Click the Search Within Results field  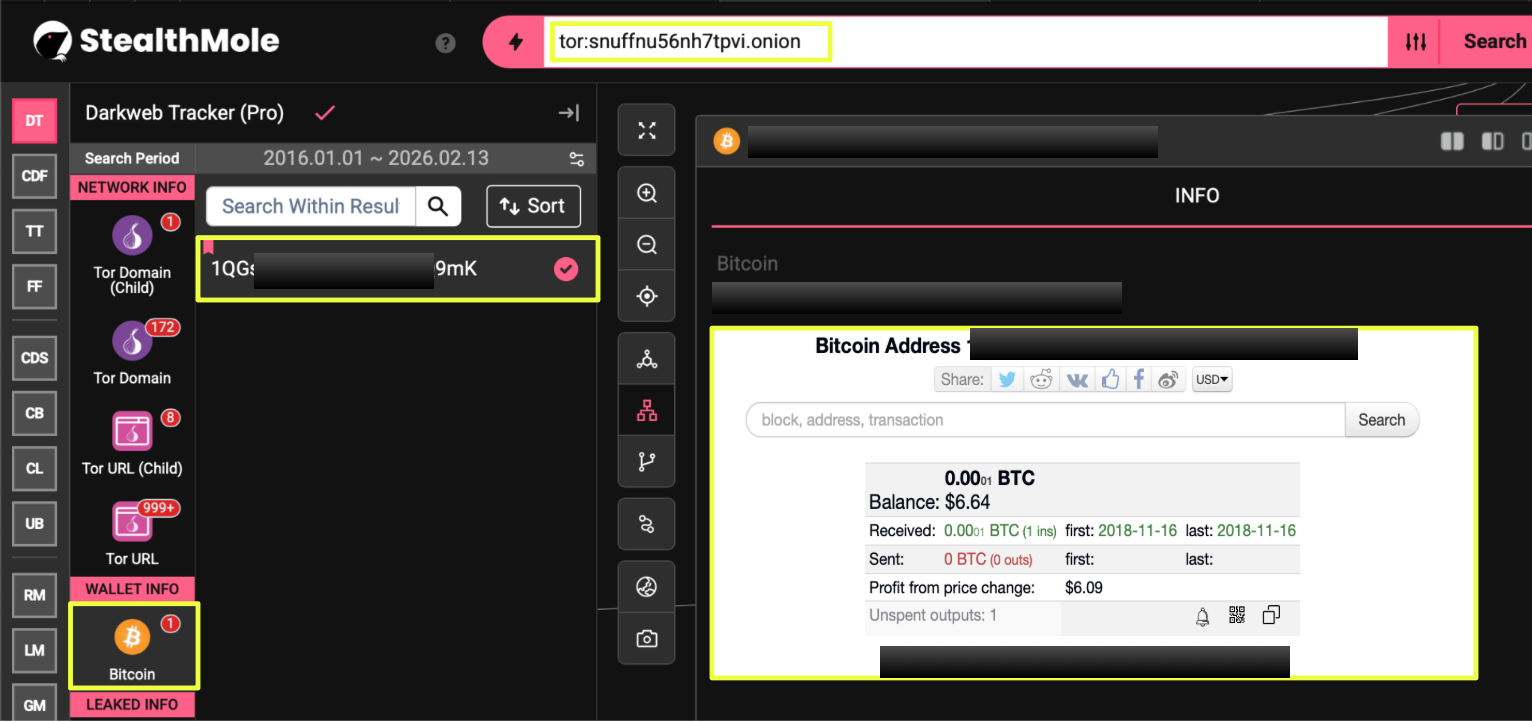coord(310,206)
